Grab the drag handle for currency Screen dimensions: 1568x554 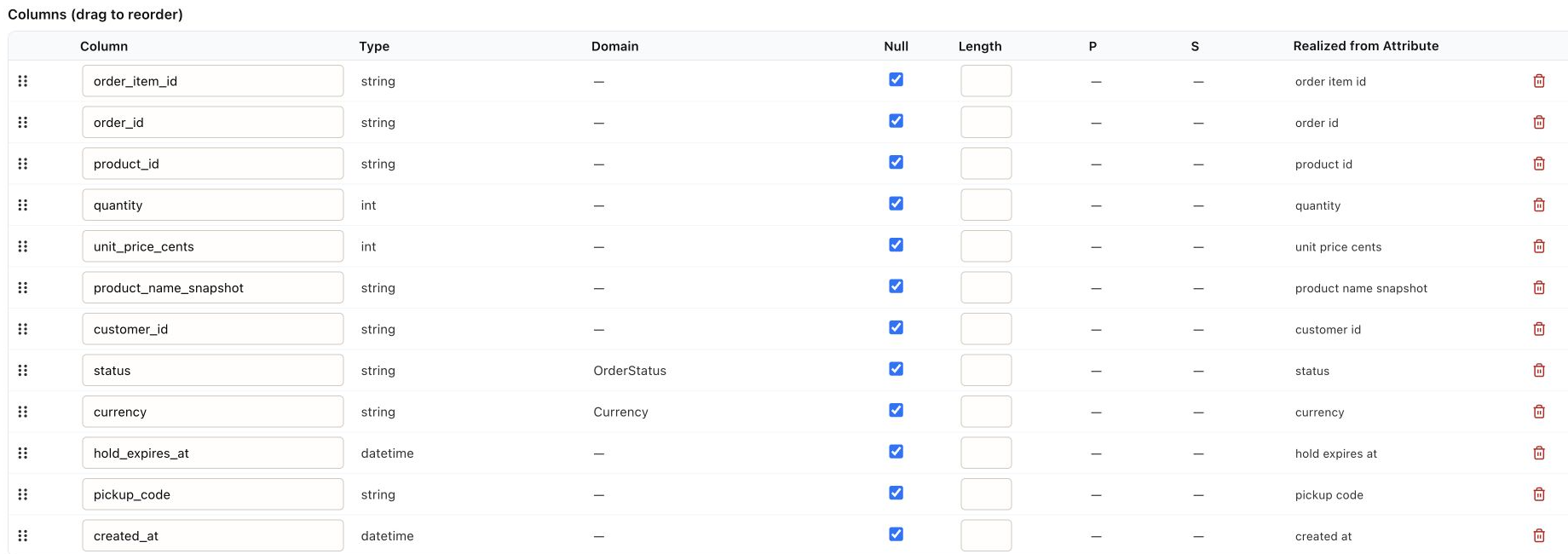pyautogui.click(x=23, y=412)
